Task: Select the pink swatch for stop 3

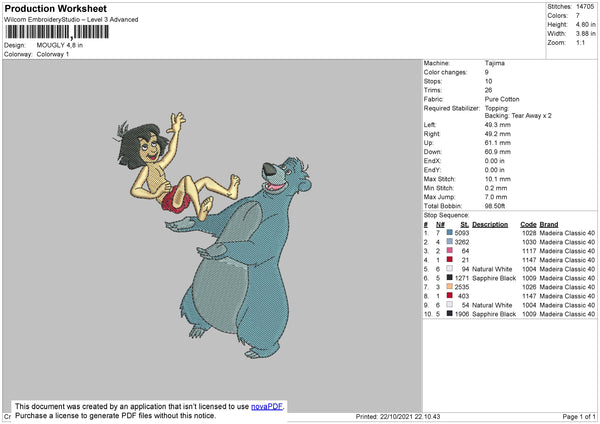Action: (x=450, y=251)
